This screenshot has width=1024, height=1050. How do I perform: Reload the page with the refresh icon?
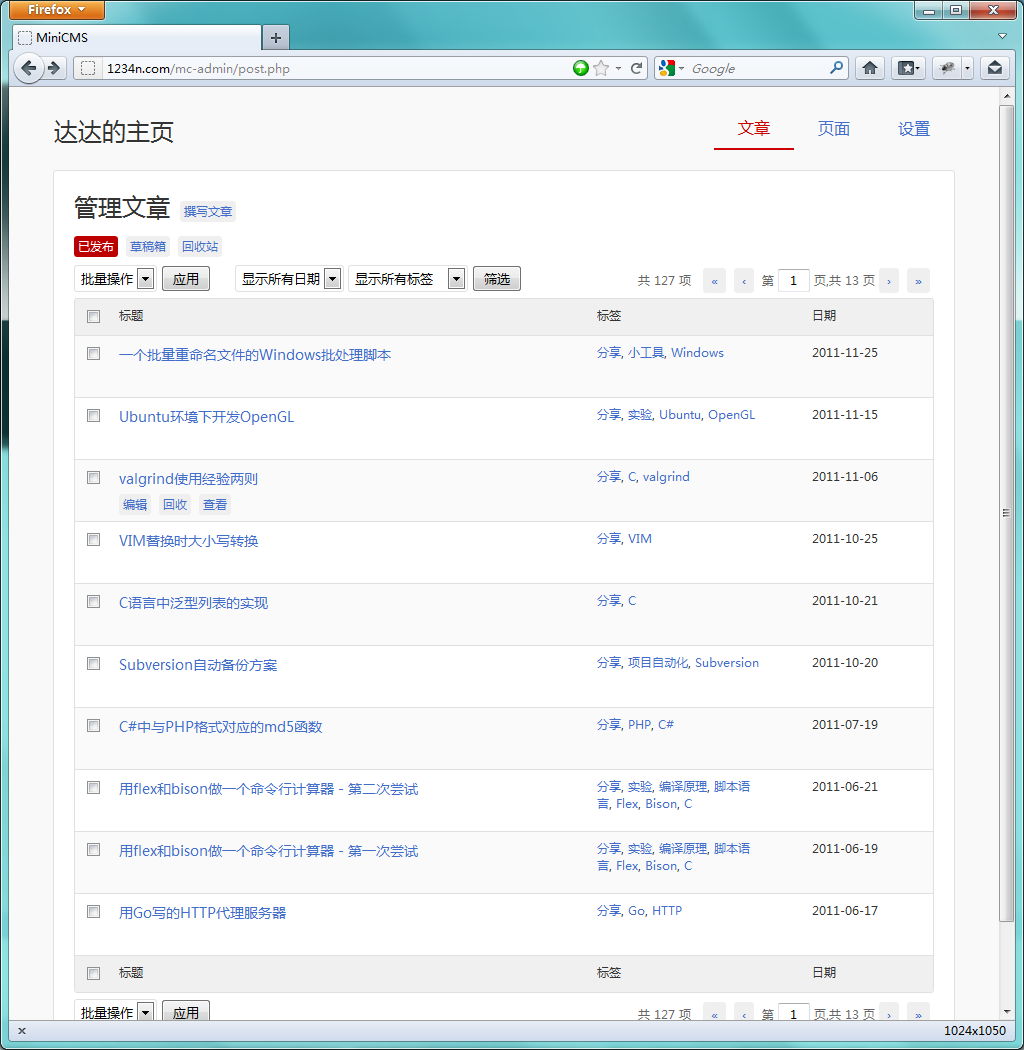[636, 68]
